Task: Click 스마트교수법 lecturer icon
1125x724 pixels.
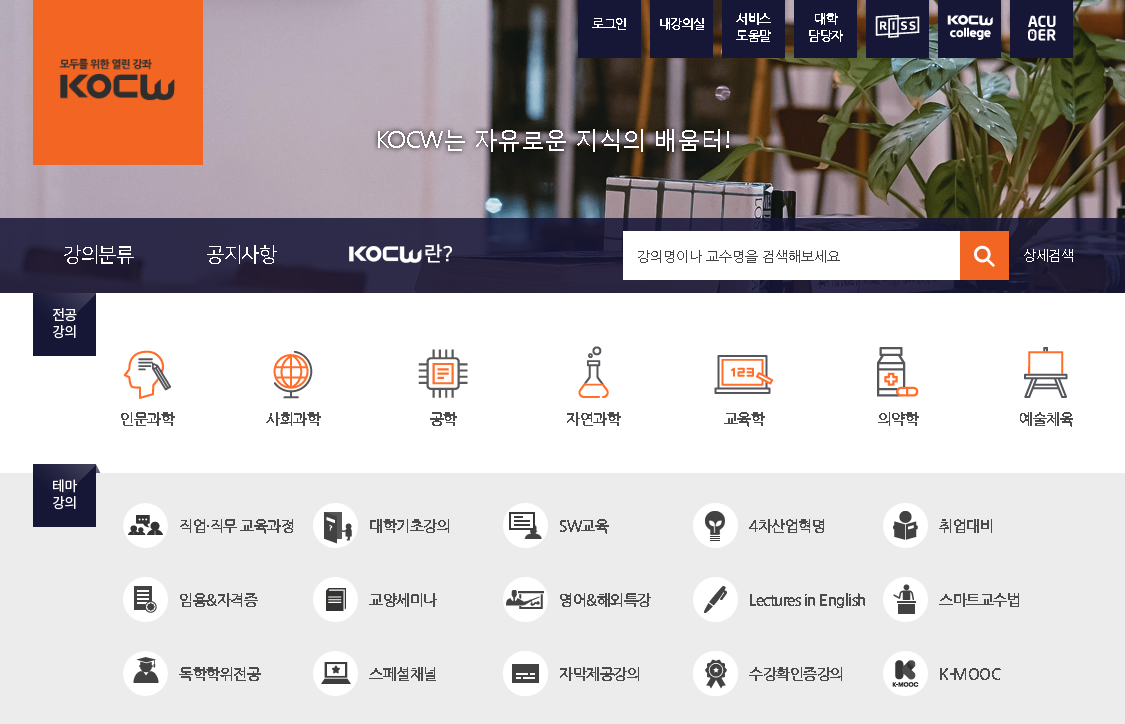Action: [x=905, y=600]
